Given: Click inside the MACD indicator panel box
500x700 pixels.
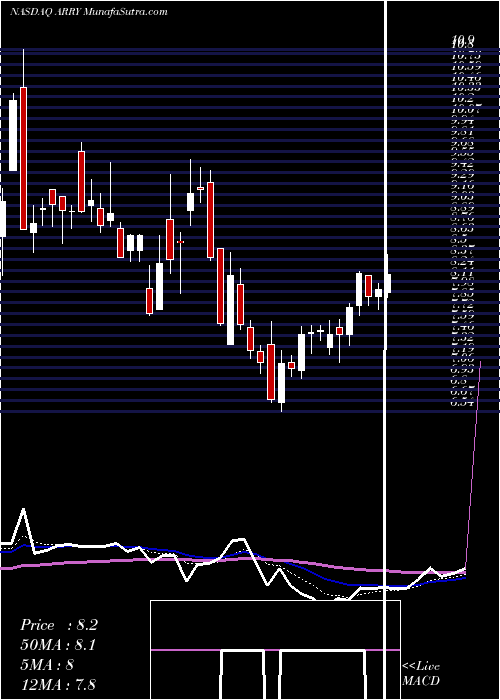Looking at the screenshot, I should (x=275, y=650).
